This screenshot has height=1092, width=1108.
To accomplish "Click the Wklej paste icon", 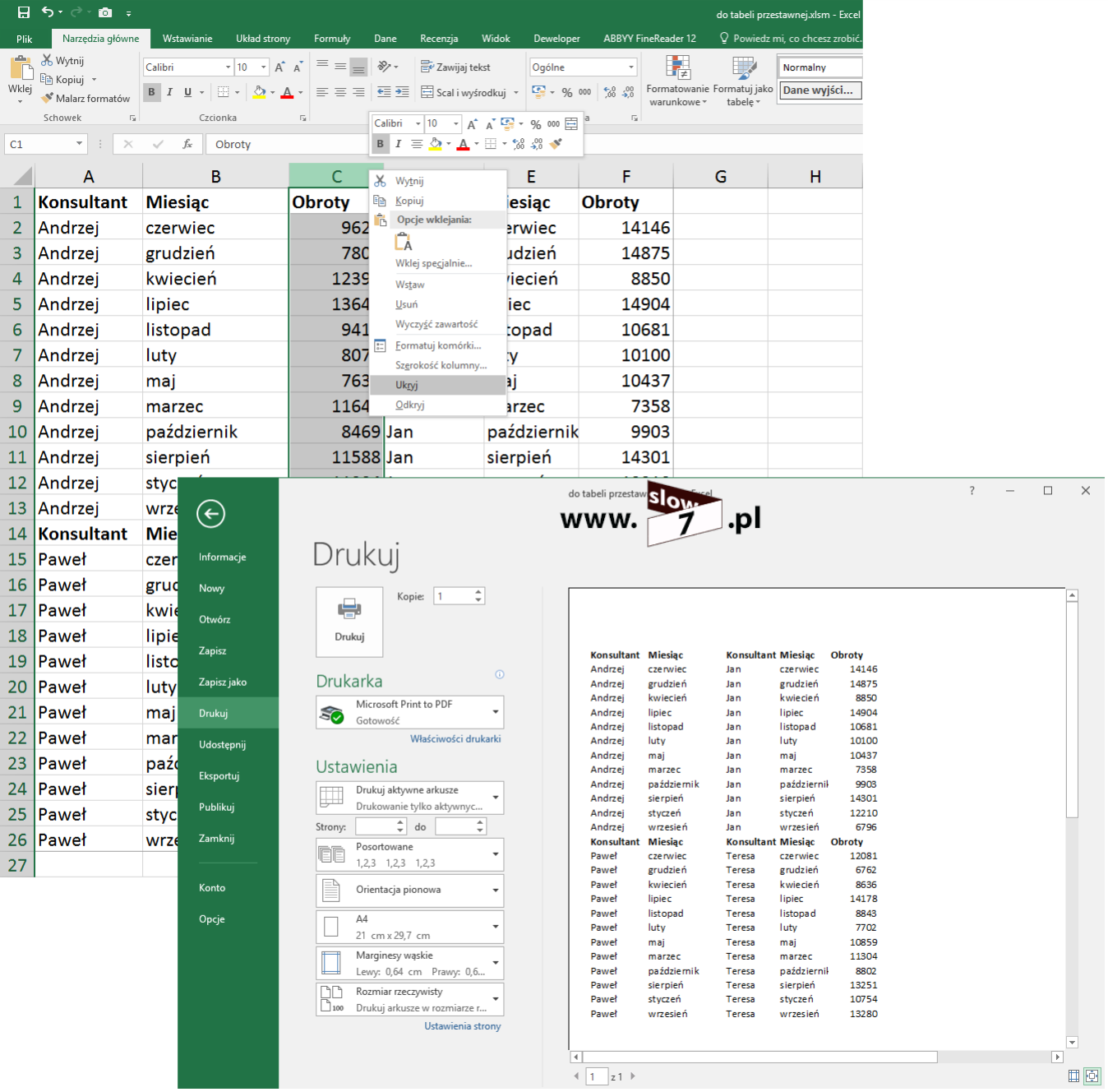I will point(20,68).
